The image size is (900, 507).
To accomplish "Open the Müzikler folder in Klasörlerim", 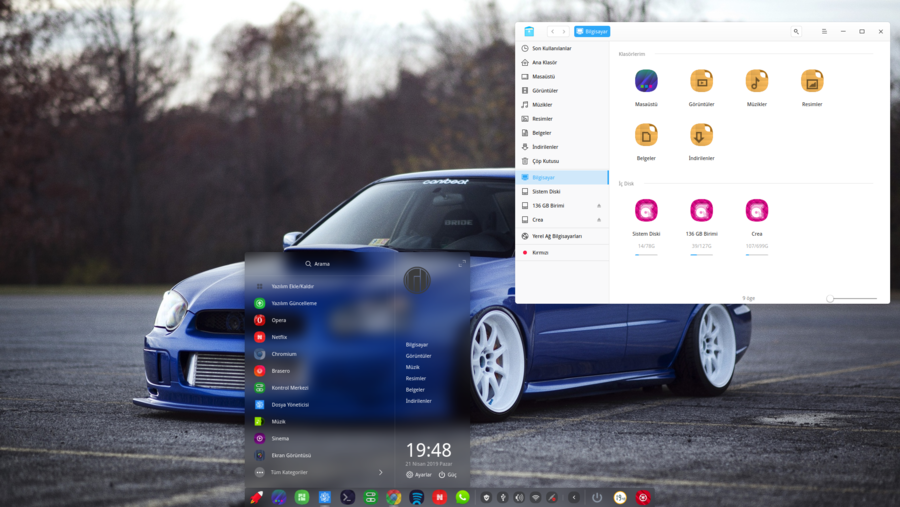I will click(x=757, y=81).
